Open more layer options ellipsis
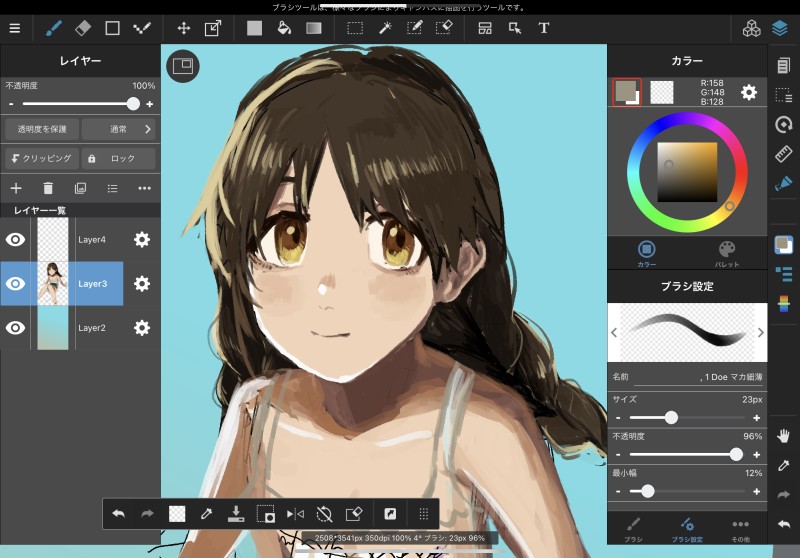Viewport: 800px width, 558px height. [144, 188]
